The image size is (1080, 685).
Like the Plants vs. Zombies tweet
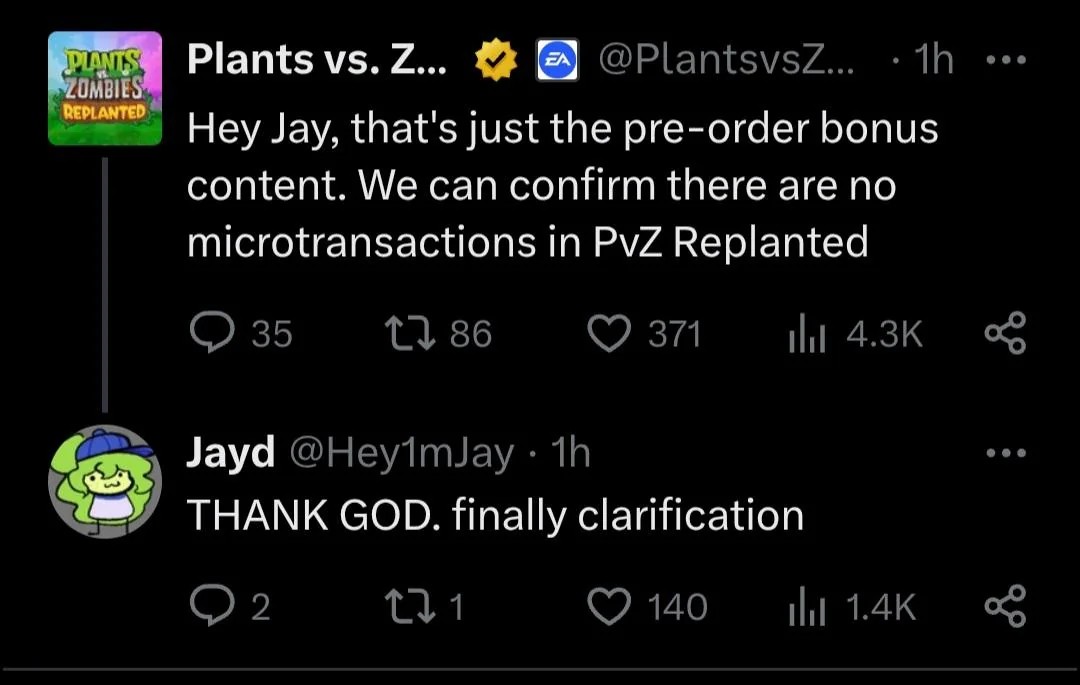[x=609, y=334]
